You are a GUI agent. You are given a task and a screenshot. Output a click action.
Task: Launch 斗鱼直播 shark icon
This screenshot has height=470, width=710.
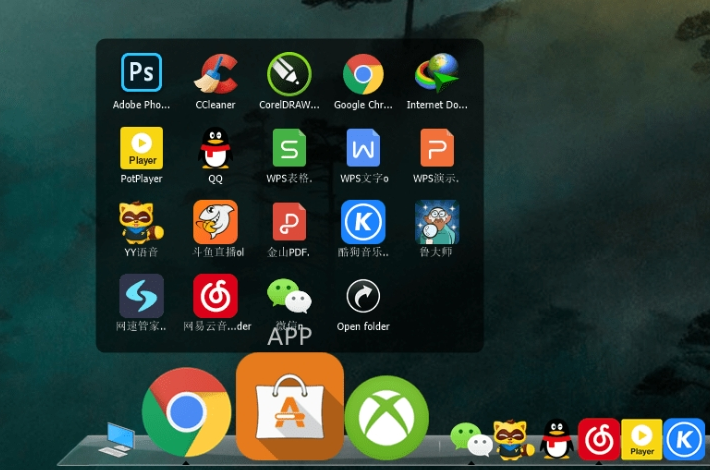(x=216, y=222)
